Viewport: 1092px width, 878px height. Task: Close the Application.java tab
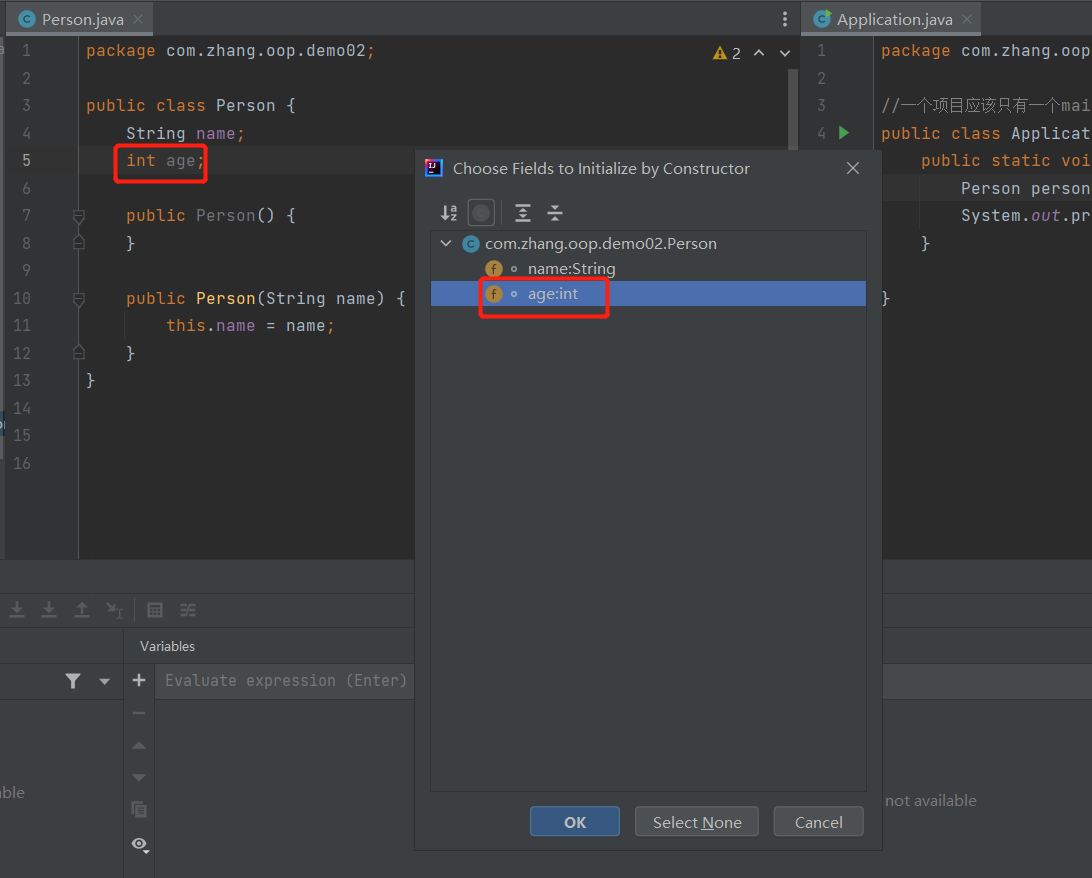[967, 19]
